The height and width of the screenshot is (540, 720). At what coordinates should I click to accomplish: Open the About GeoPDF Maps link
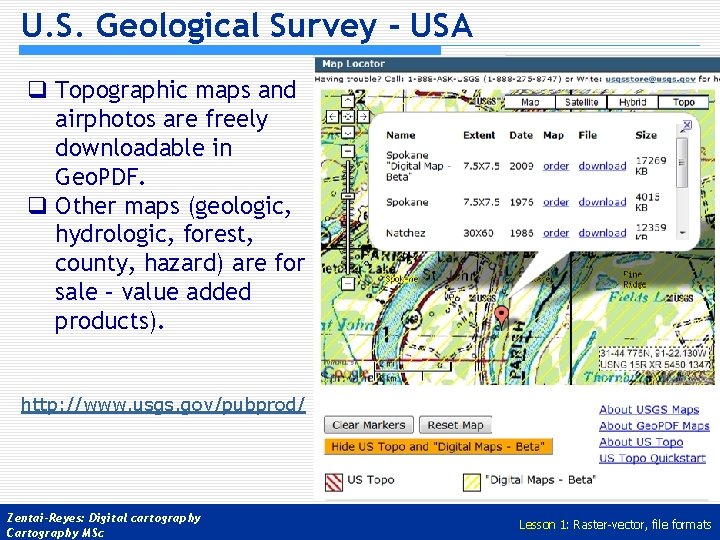click(654, 426)
